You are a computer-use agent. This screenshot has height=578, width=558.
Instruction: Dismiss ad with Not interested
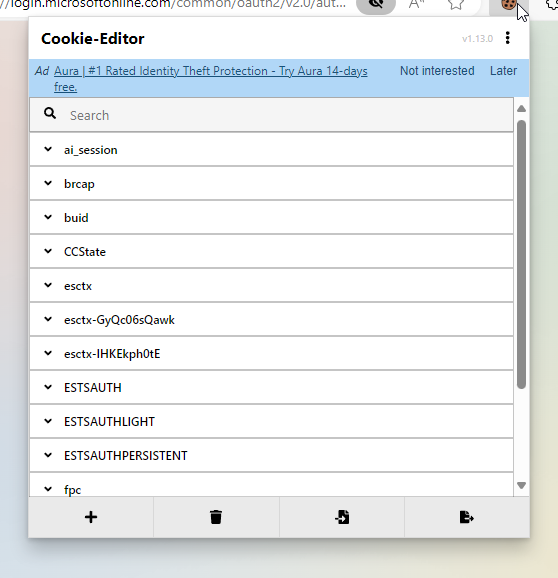(x=437, y=71)
